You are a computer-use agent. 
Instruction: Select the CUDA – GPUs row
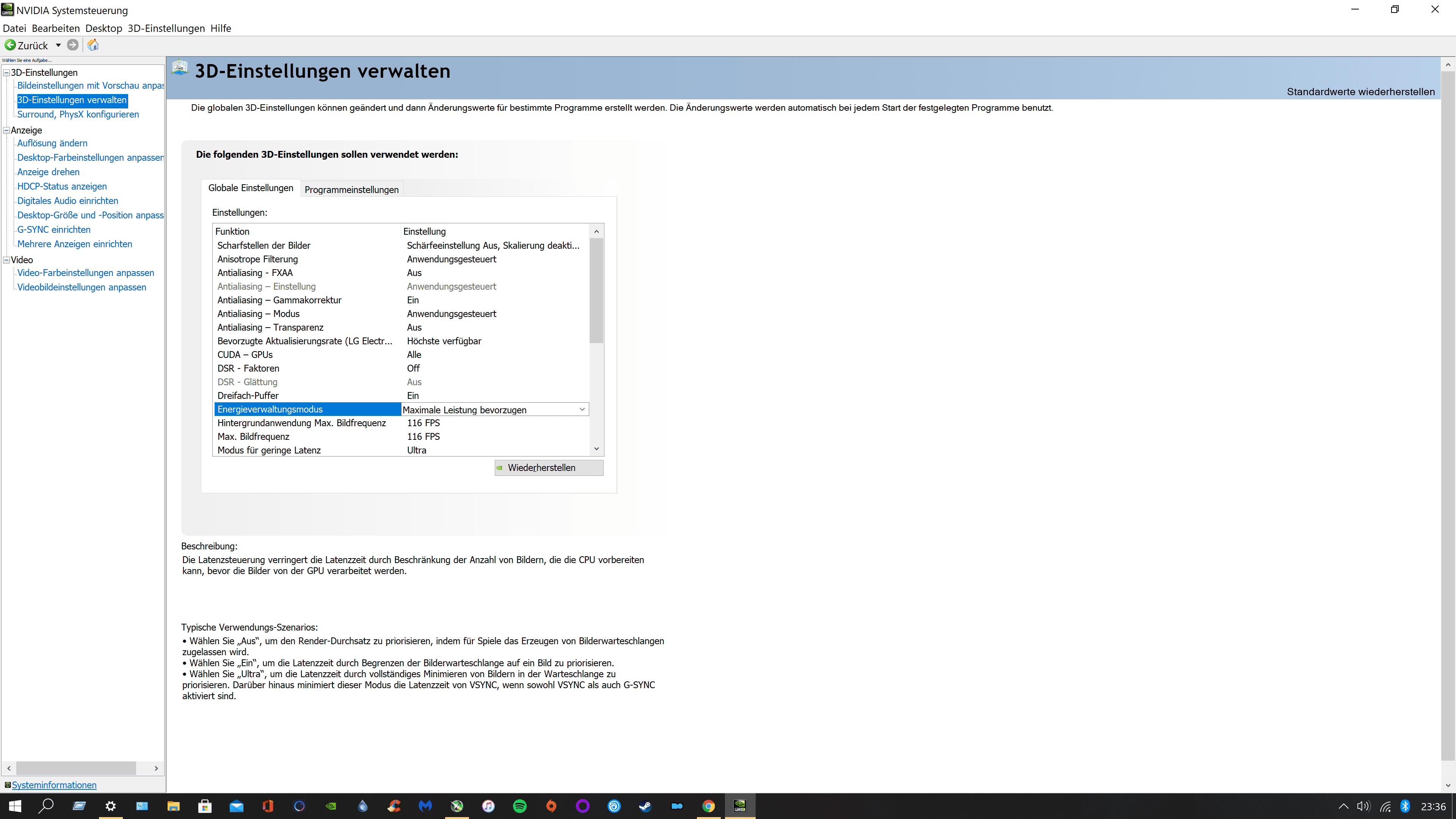pos(401,355)
